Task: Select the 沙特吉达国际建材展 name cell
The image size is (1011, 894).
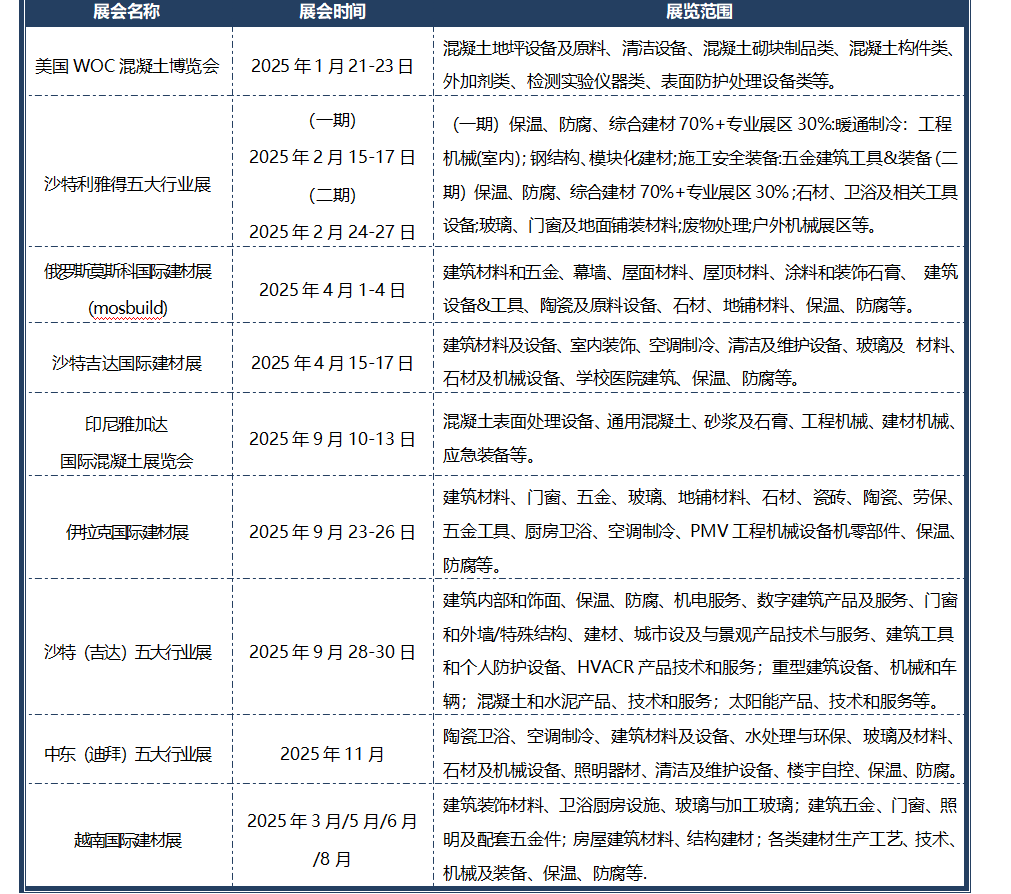Action: [127, 362]
